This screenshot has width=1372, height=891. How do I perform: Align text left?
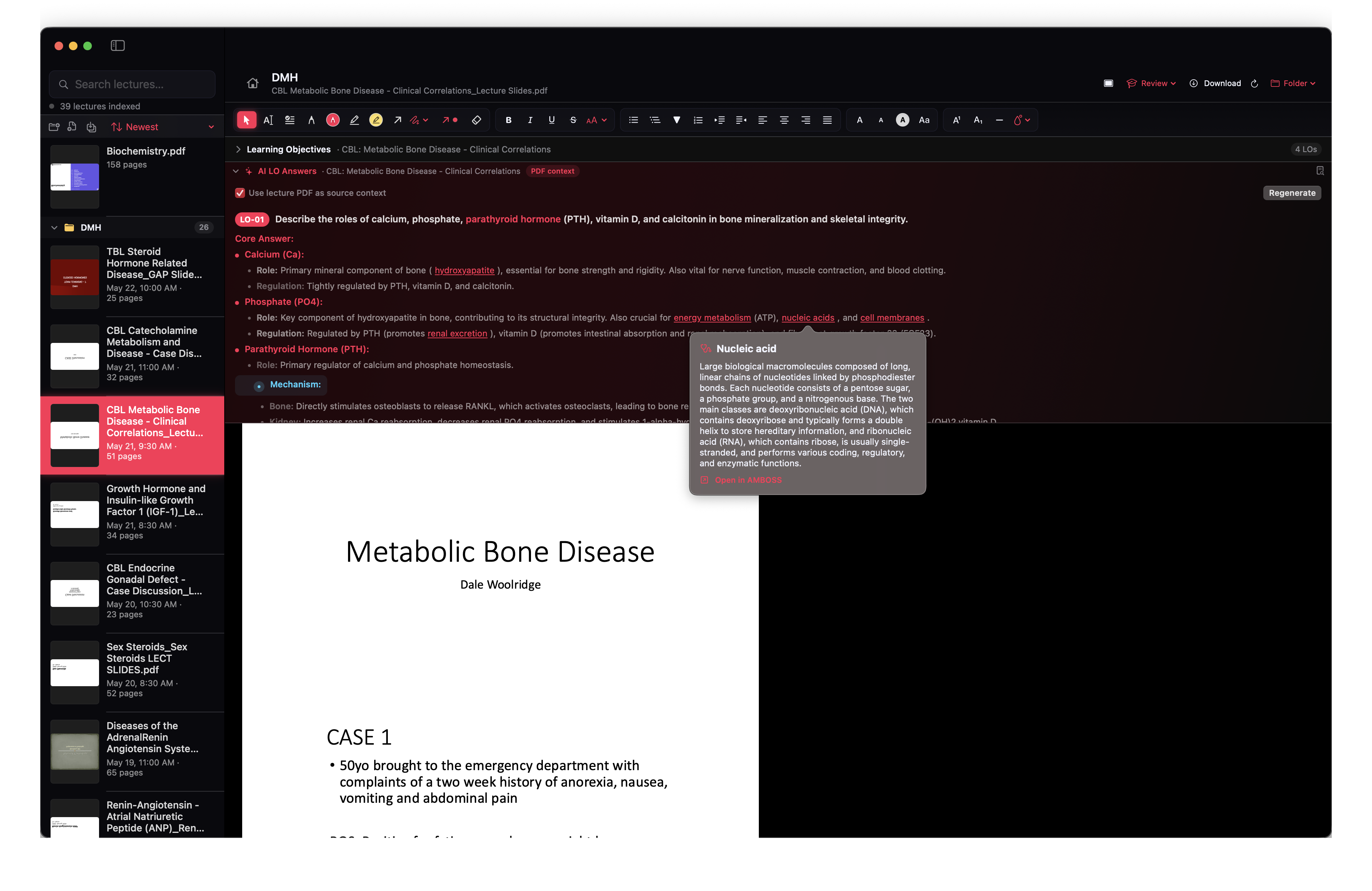pos(763,120)
